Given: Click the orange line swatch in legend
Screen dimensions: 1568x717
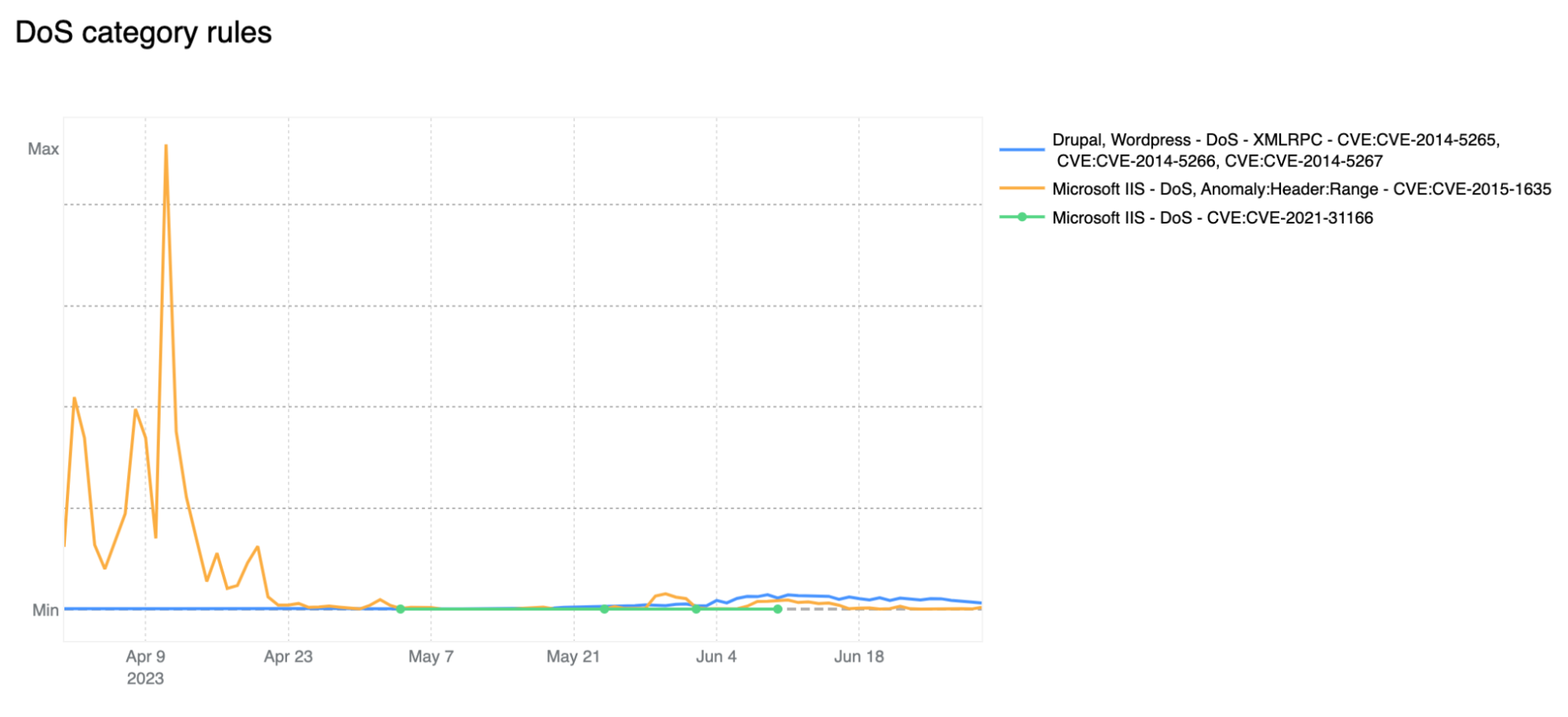Looking at the screenshot, I should click(1021, 189).
